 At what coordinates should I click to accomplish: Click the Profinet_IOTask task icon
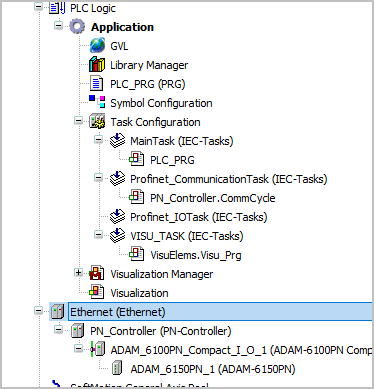(117, 217)
